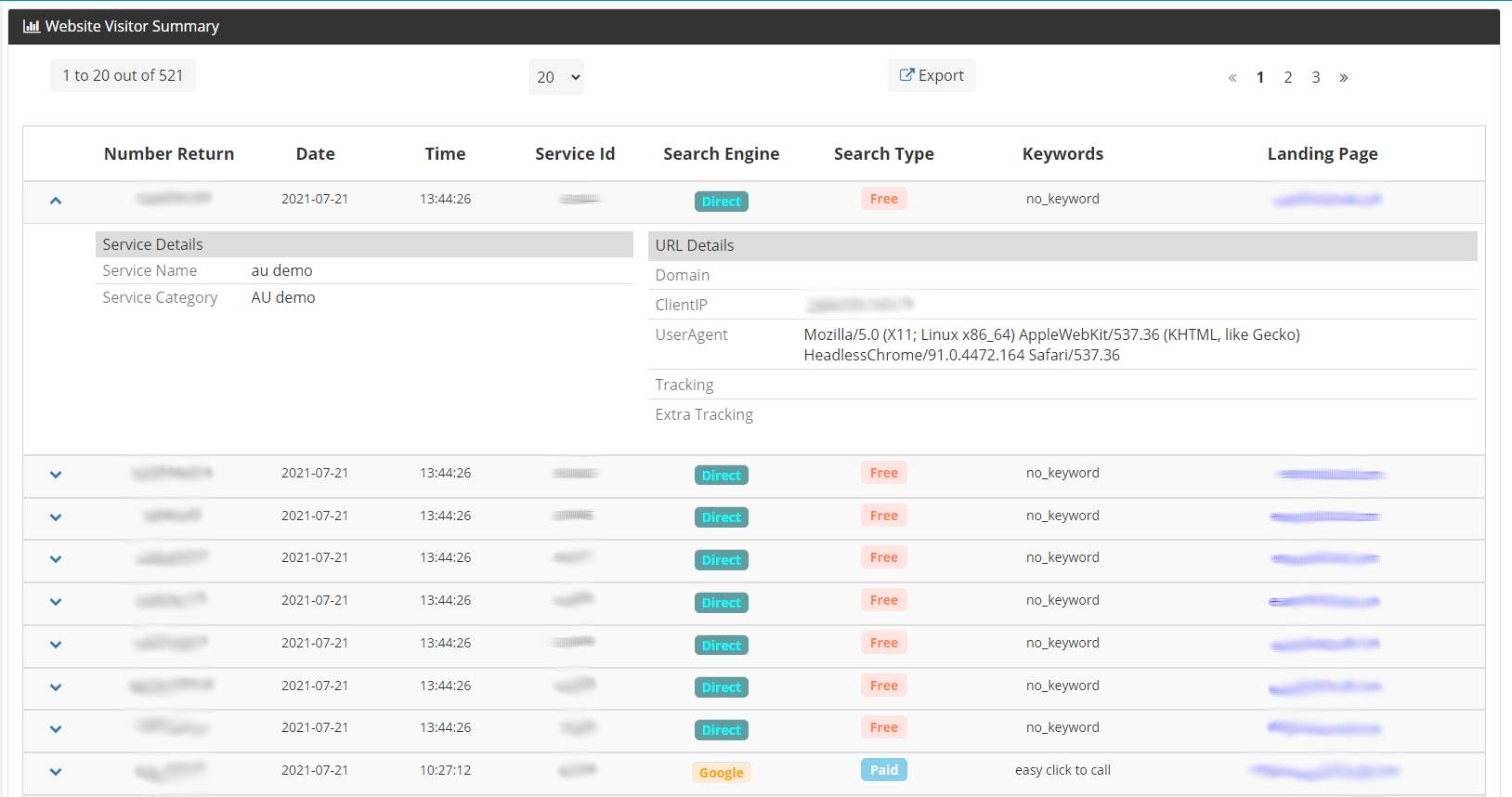Image resolution: width=1512 pixels, height=797 pixels.
Task: Click the Service Id column header
Action: [x=575, y=154]
